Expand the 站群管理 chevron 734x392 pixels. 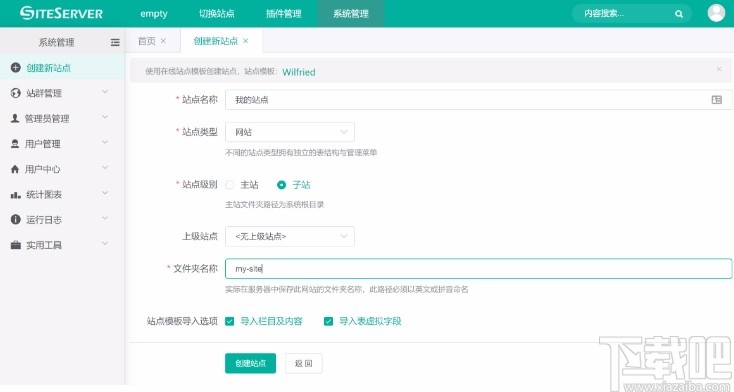point(105,92)
